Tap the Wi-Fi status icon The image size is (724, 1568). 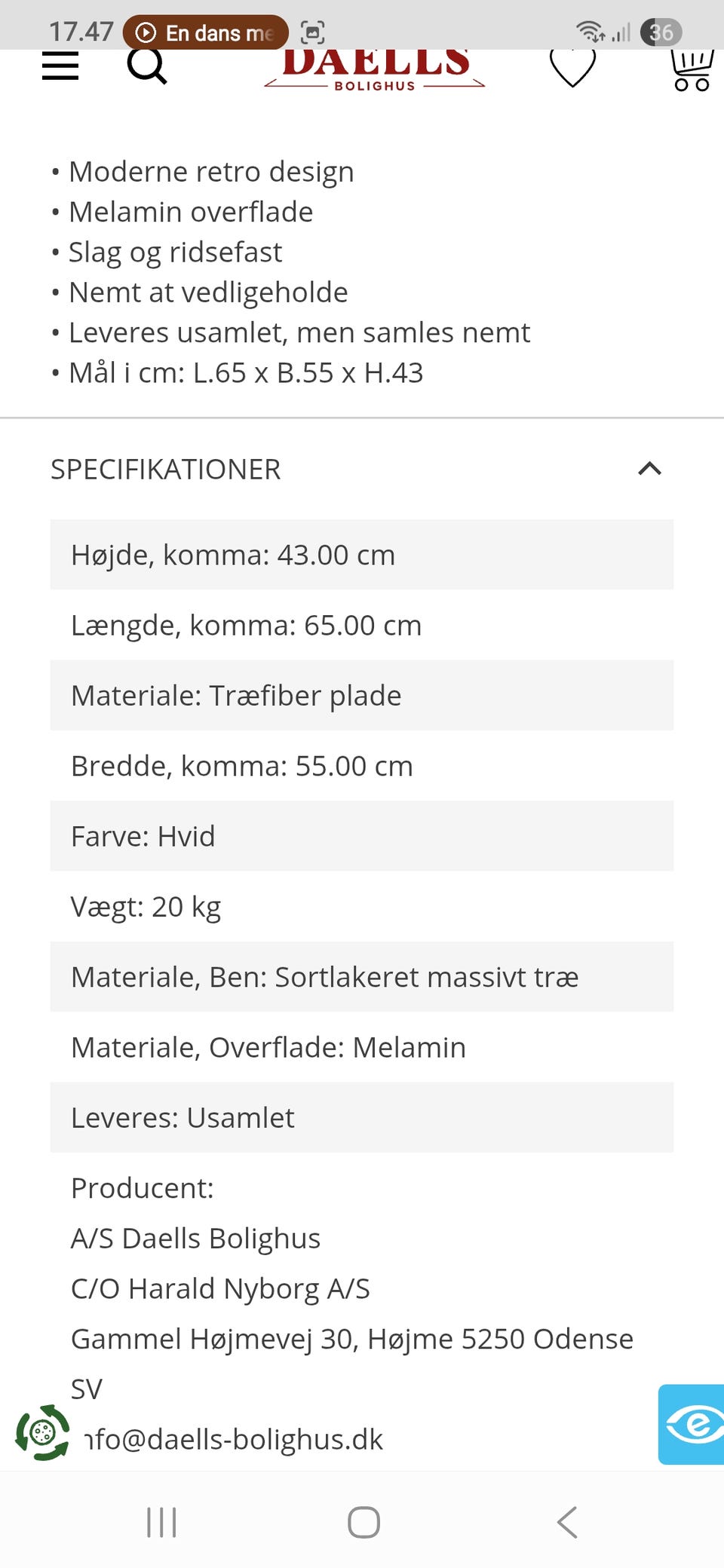(x=590, y=32)
